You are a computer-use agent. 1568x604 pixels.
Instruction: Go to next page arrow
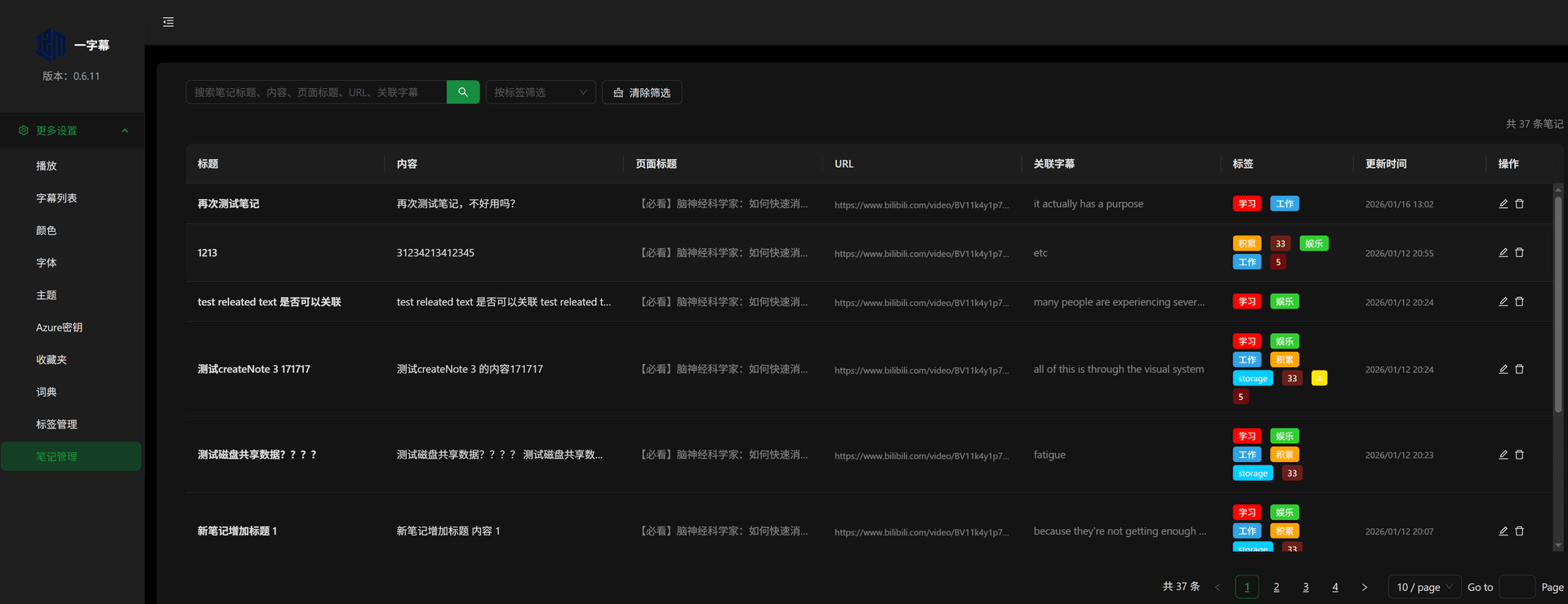click(1364, 587)
